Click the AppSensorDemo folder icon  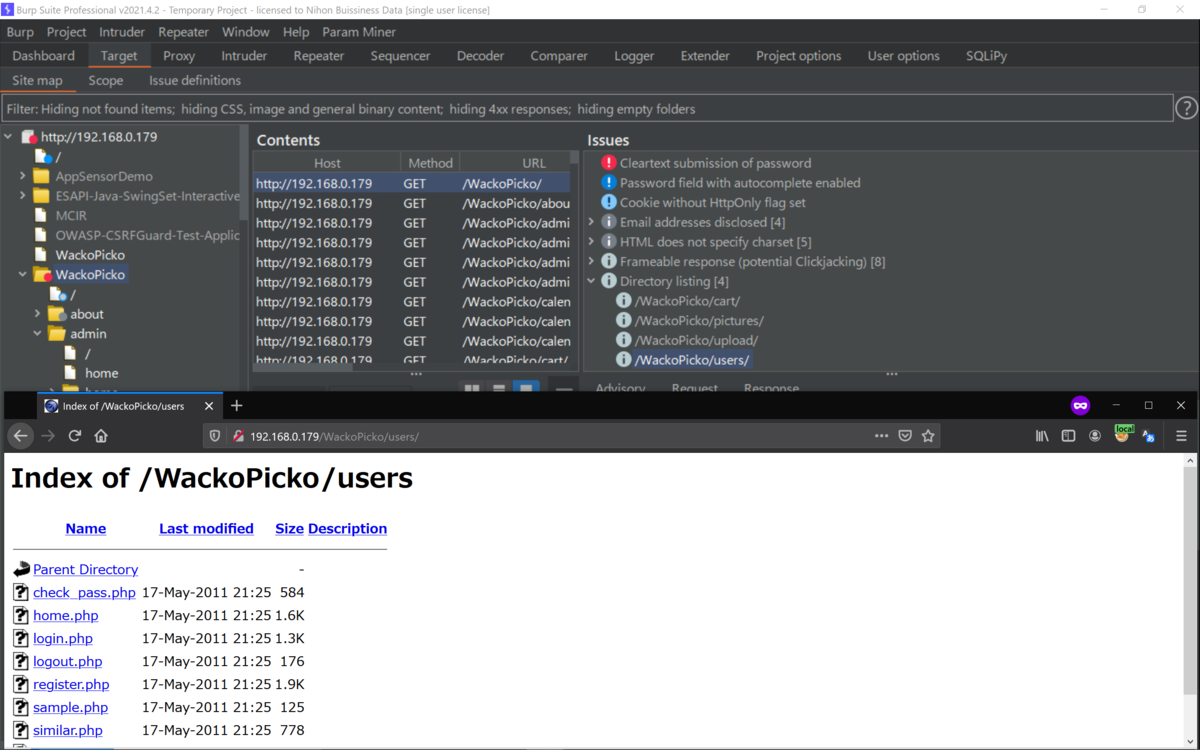pyautogui.click(x=41, y=176)
